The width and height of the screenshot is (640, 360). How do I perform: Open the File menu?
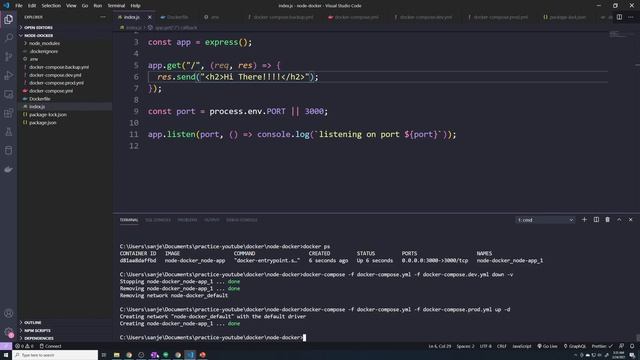pos(19,6)
